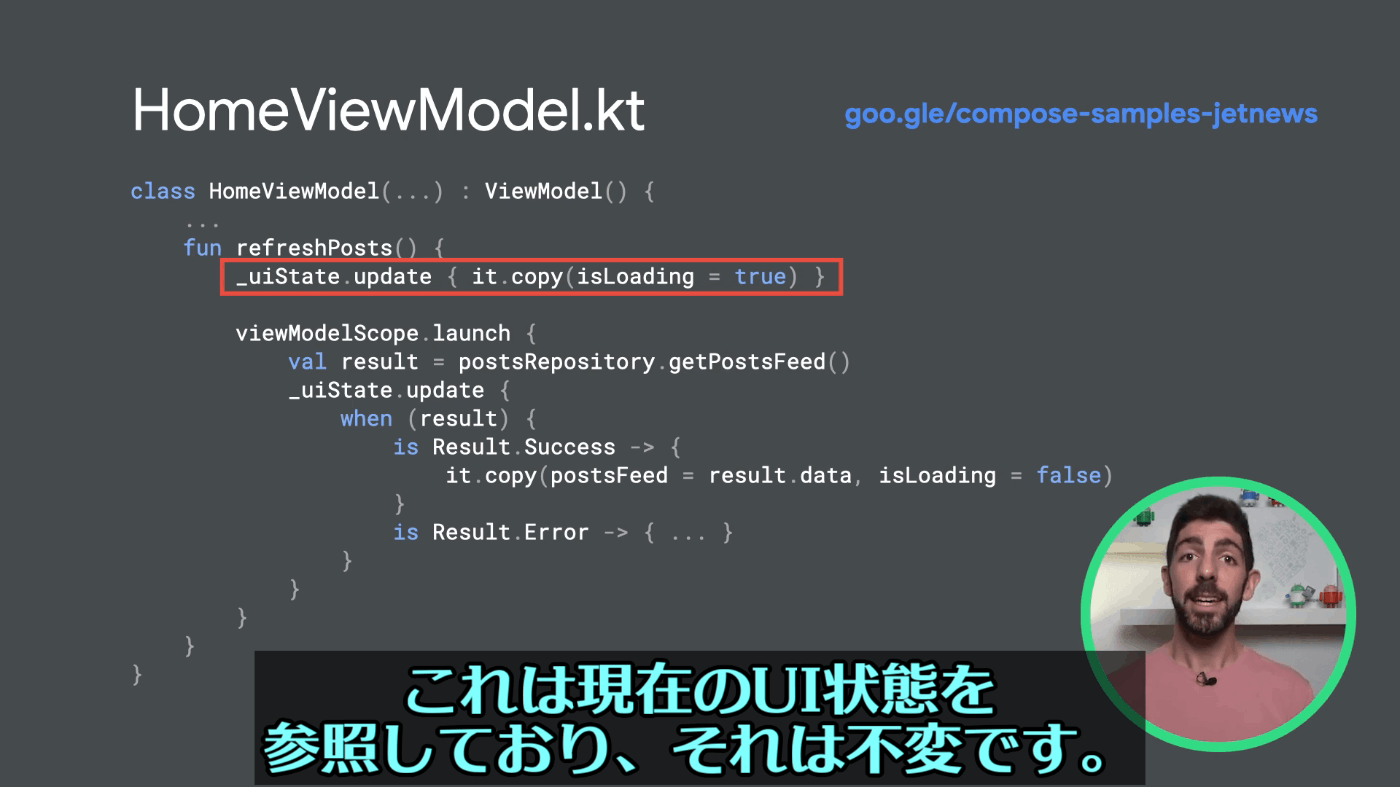The height and width of the screenshot is (787, 1400).
Task: Click the 'is Result.Error -> { ... }' line
Action: 563,532
